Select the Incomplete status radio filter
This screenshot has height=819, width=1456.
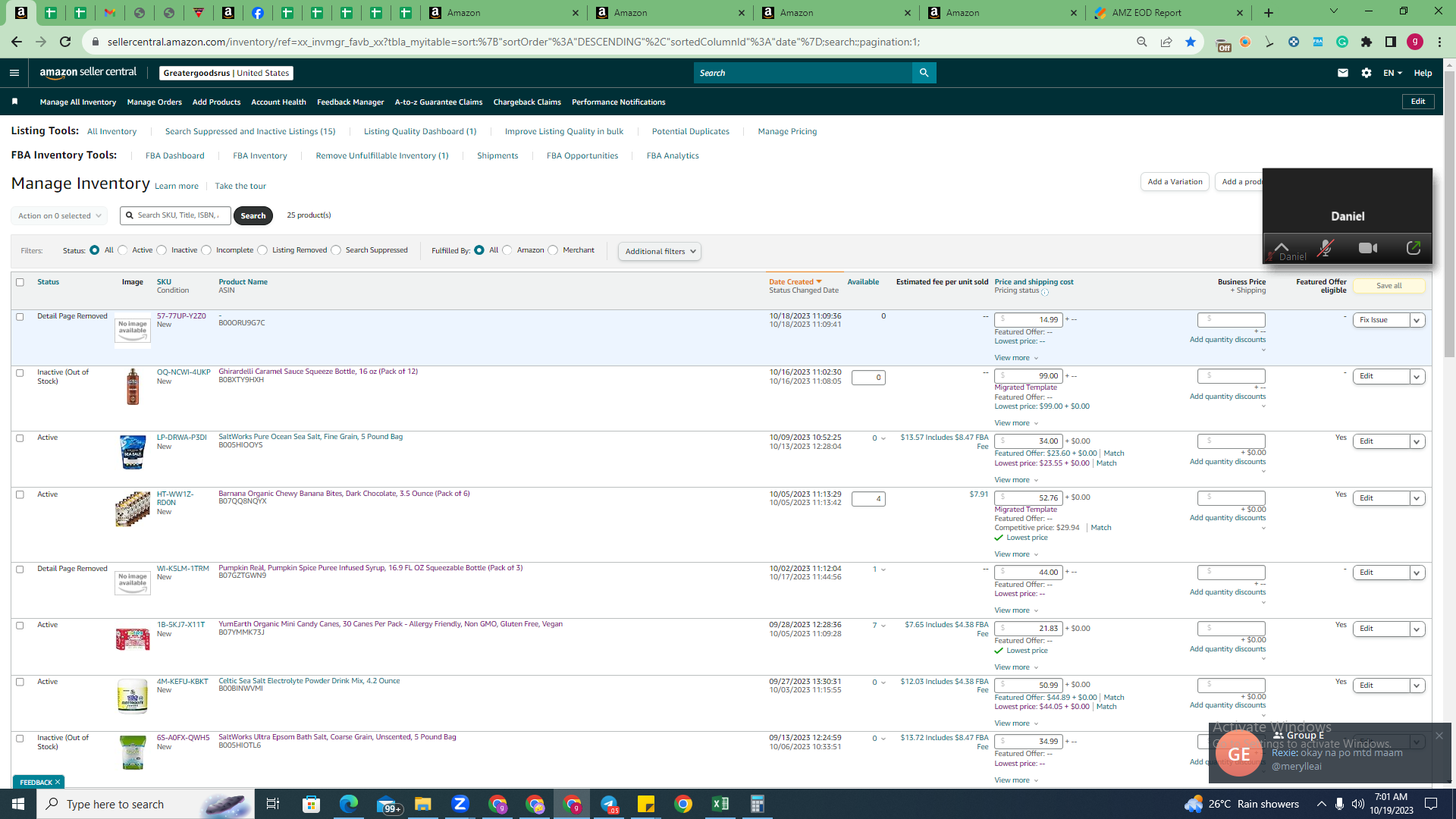tap(206, 250)
